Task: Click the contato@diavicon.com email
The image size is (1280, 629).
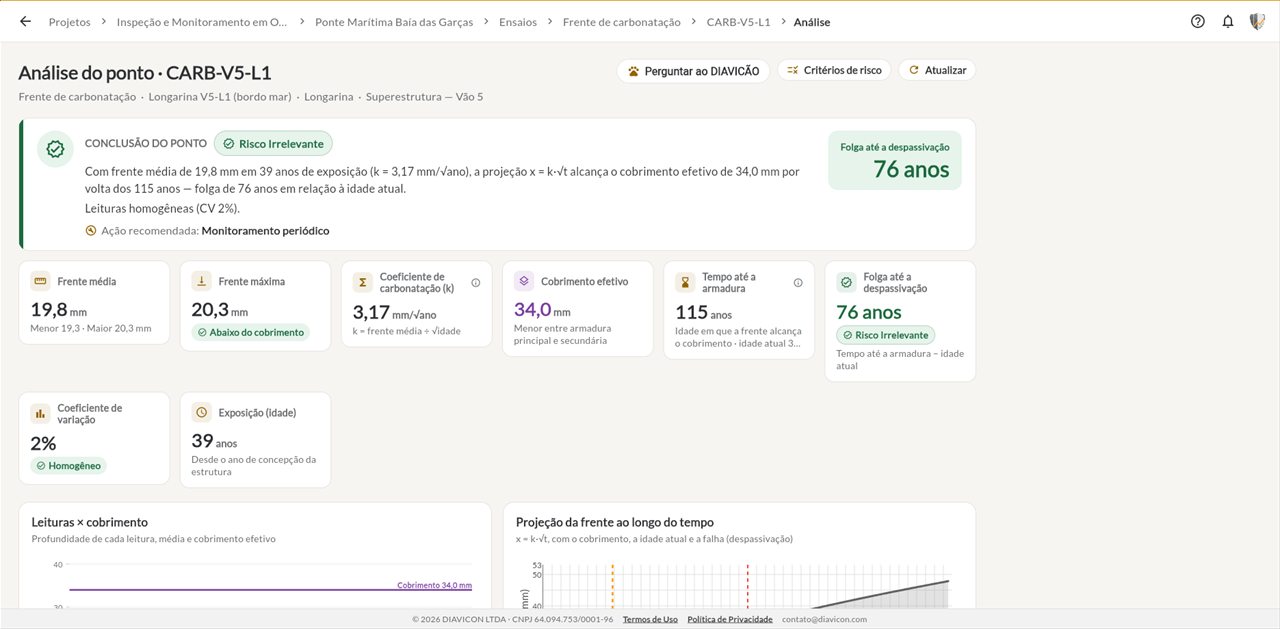Action: click(825, 619)
